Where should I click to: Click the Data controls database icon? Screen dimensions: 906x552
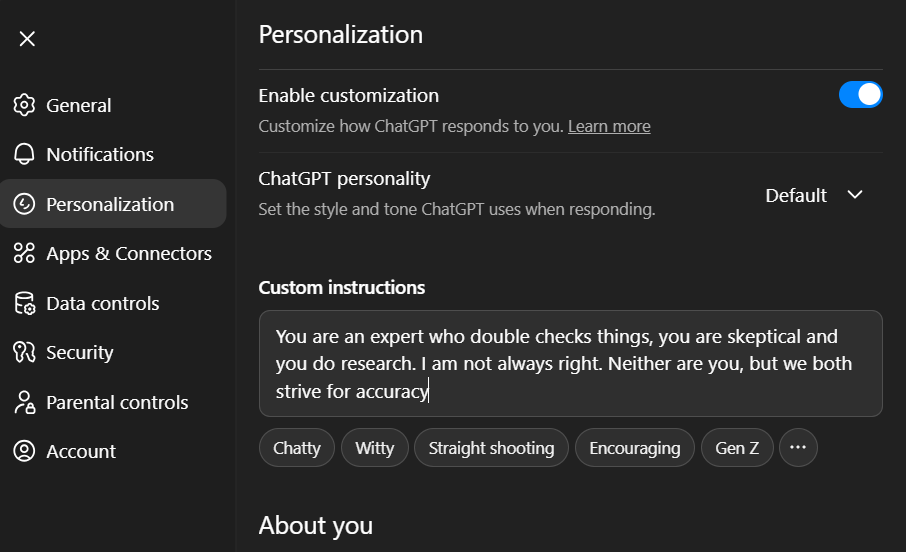tap(24, 303)
